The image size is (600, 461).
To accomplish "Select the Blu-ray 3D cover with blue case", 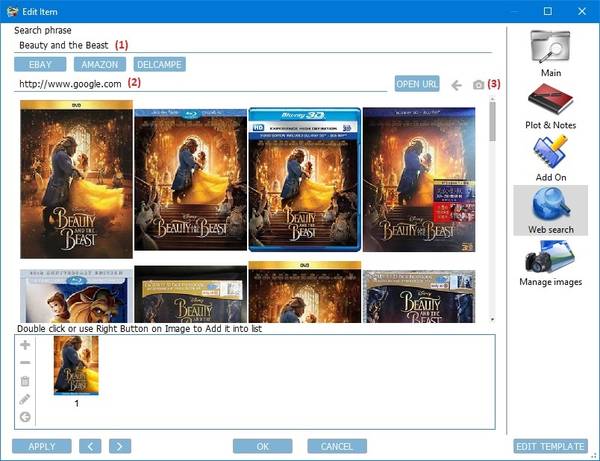I will click(305, 179).
